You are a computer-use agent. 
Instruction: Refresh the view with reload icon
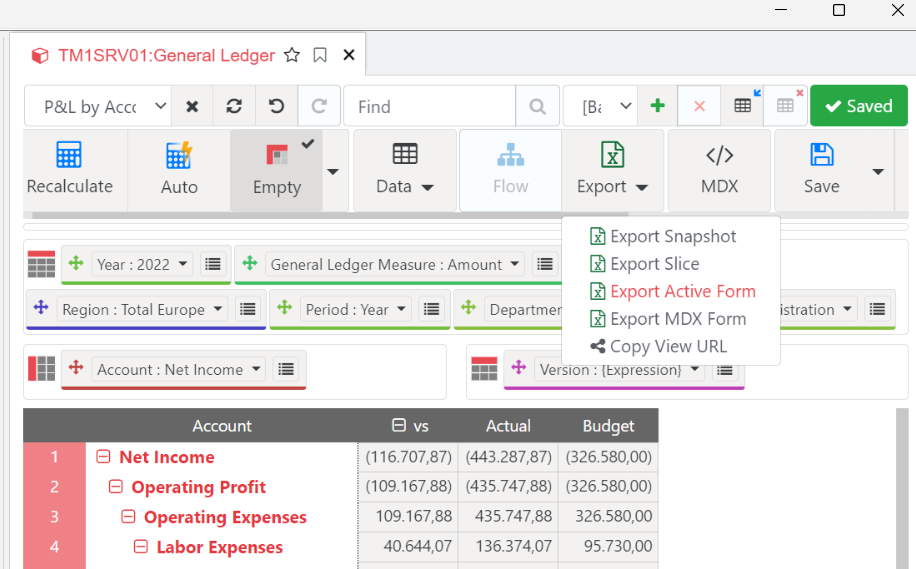coord(234,106)
